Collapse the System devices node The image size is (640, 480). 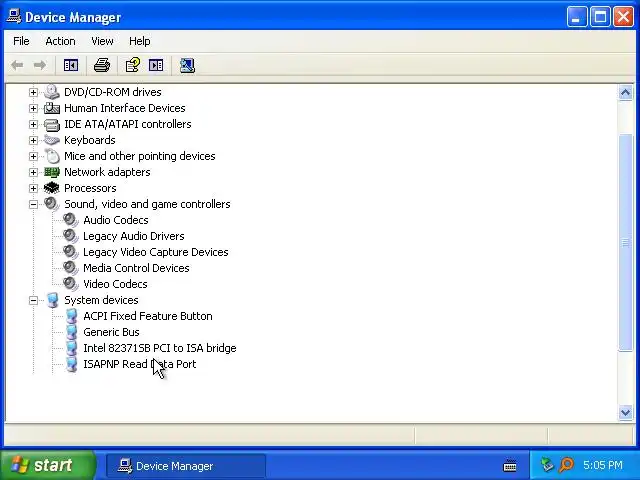point(33,301)
